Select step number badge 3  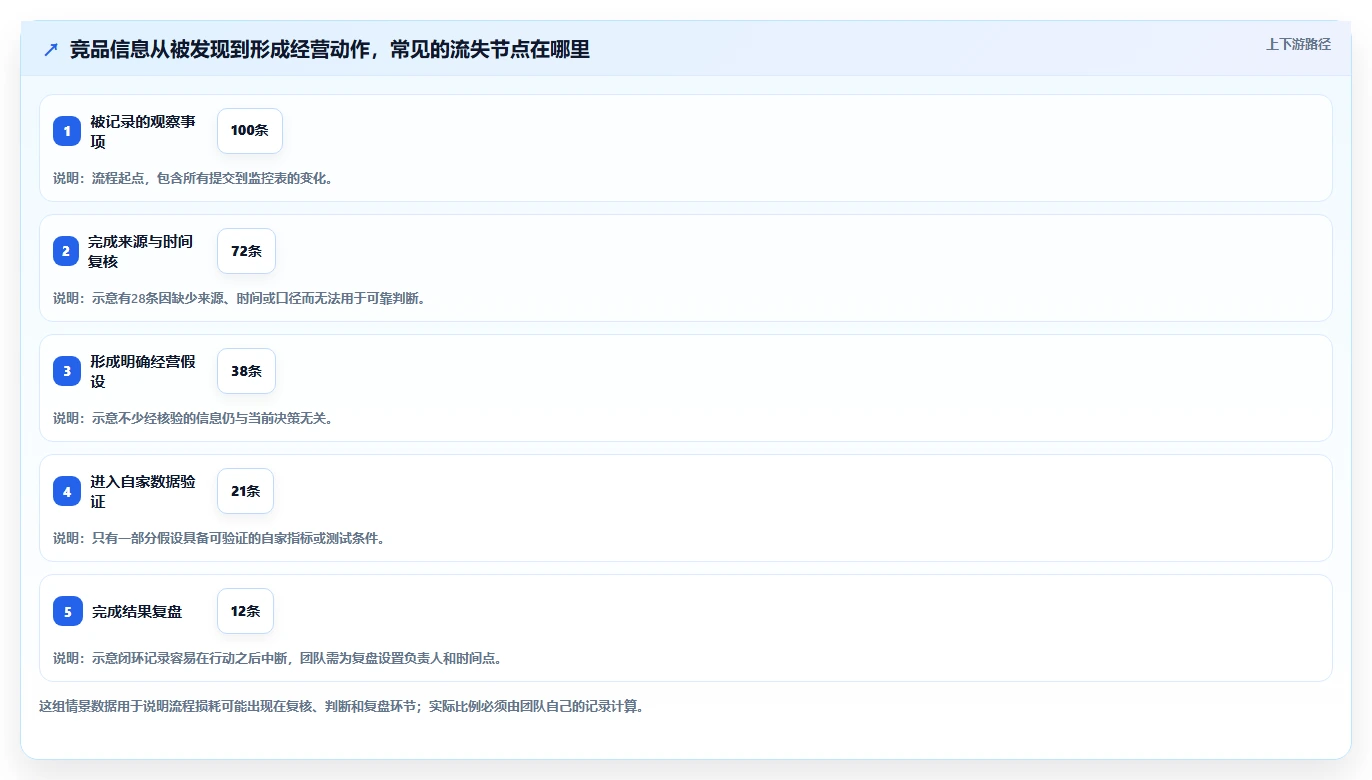pos(67,371)
